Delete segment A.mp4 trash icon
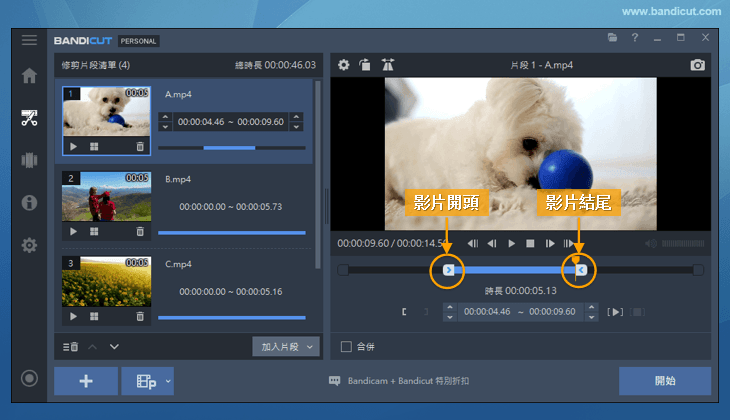 tap(140, 147)
